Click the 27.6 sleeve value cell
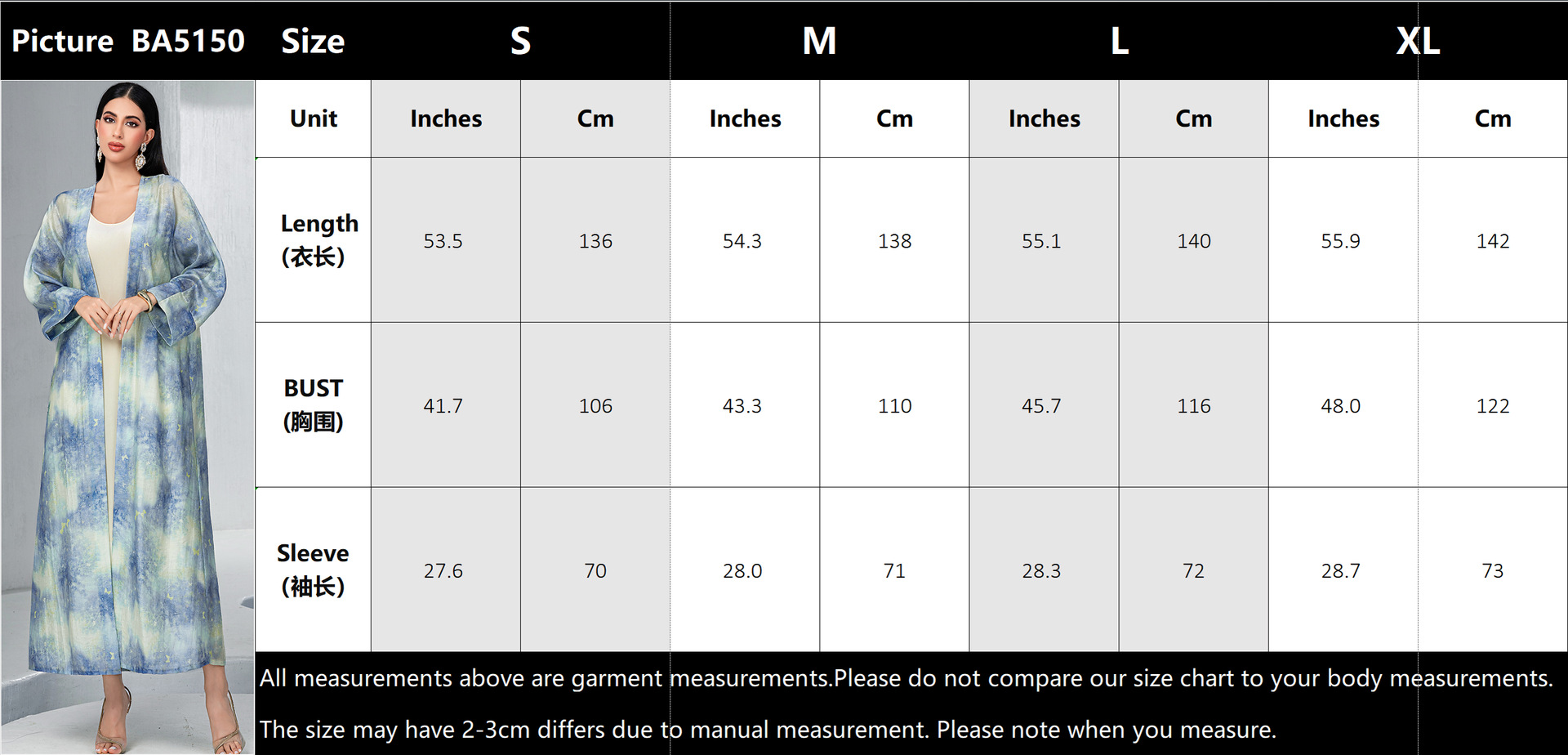The image size is (1568, 755). coord(443,570)
